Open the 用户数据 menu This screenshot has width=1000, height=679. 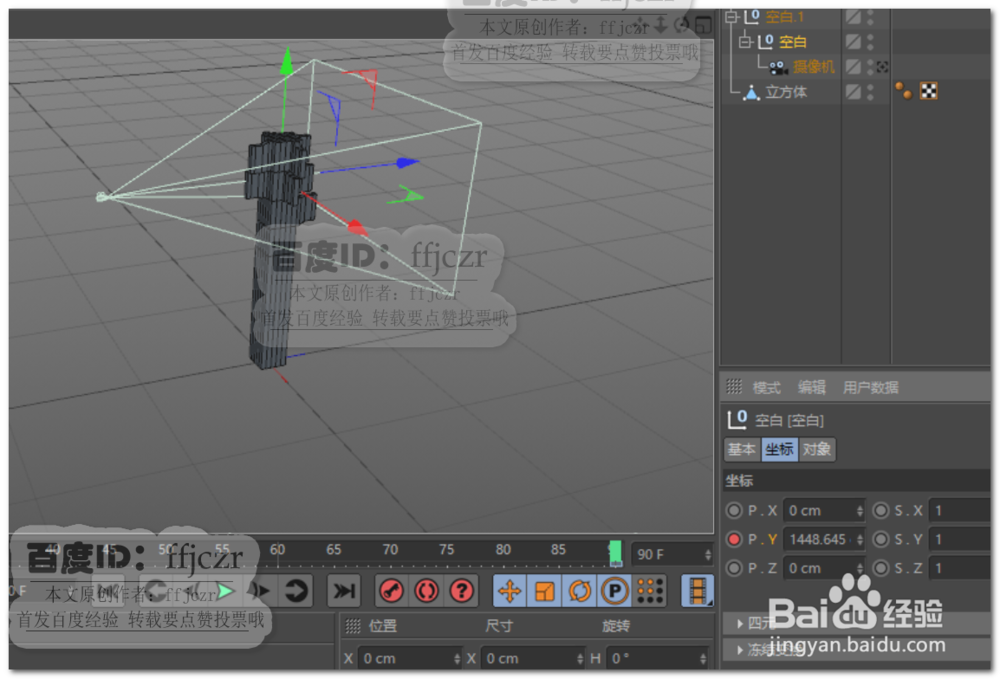tap(871, 388)
